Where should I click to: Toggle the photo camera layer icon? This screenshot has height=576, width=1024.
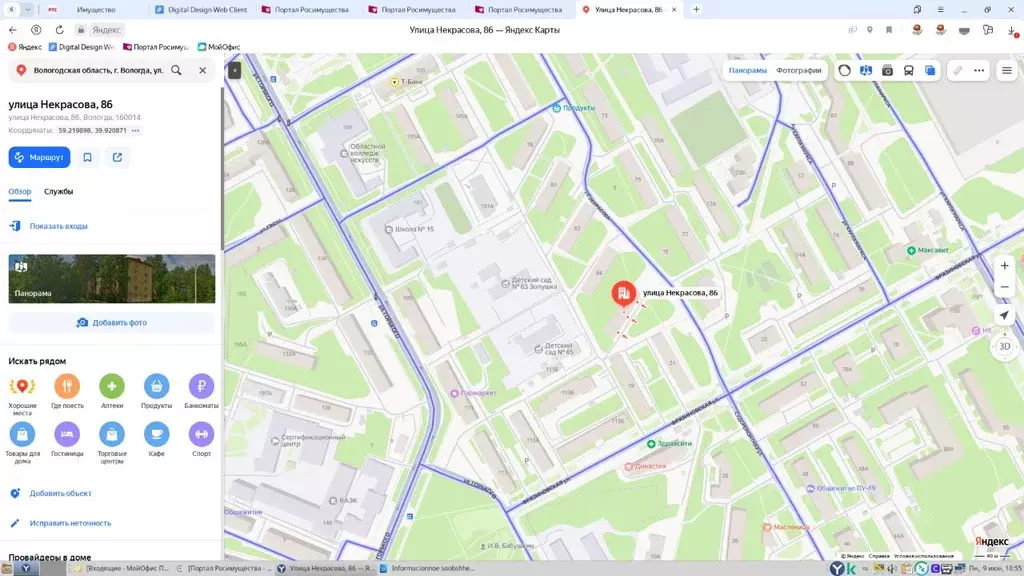click(x=887, y=71)
